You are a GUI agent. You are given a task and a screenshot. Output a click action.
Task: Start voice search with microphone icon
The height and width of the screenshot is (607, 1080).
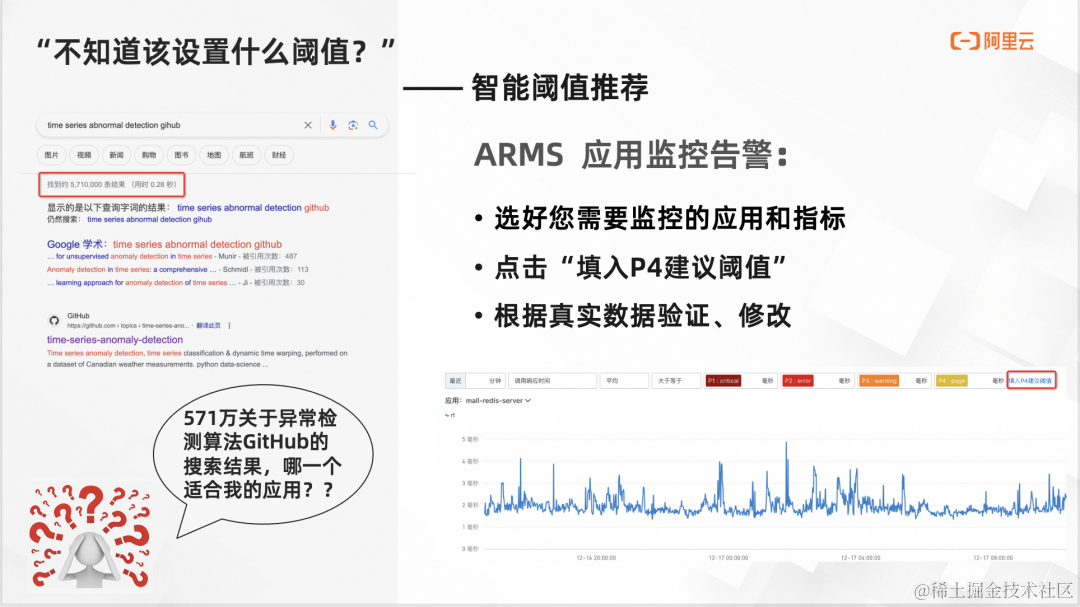333,125
